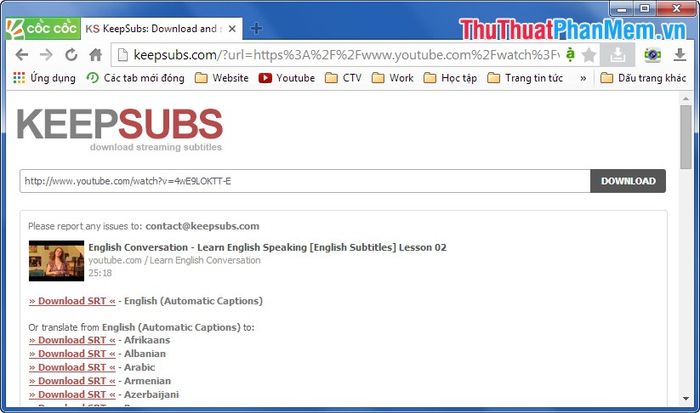Click the scrollbar down arrow
The image size is (700, 413).
click(x=686, y=398)
